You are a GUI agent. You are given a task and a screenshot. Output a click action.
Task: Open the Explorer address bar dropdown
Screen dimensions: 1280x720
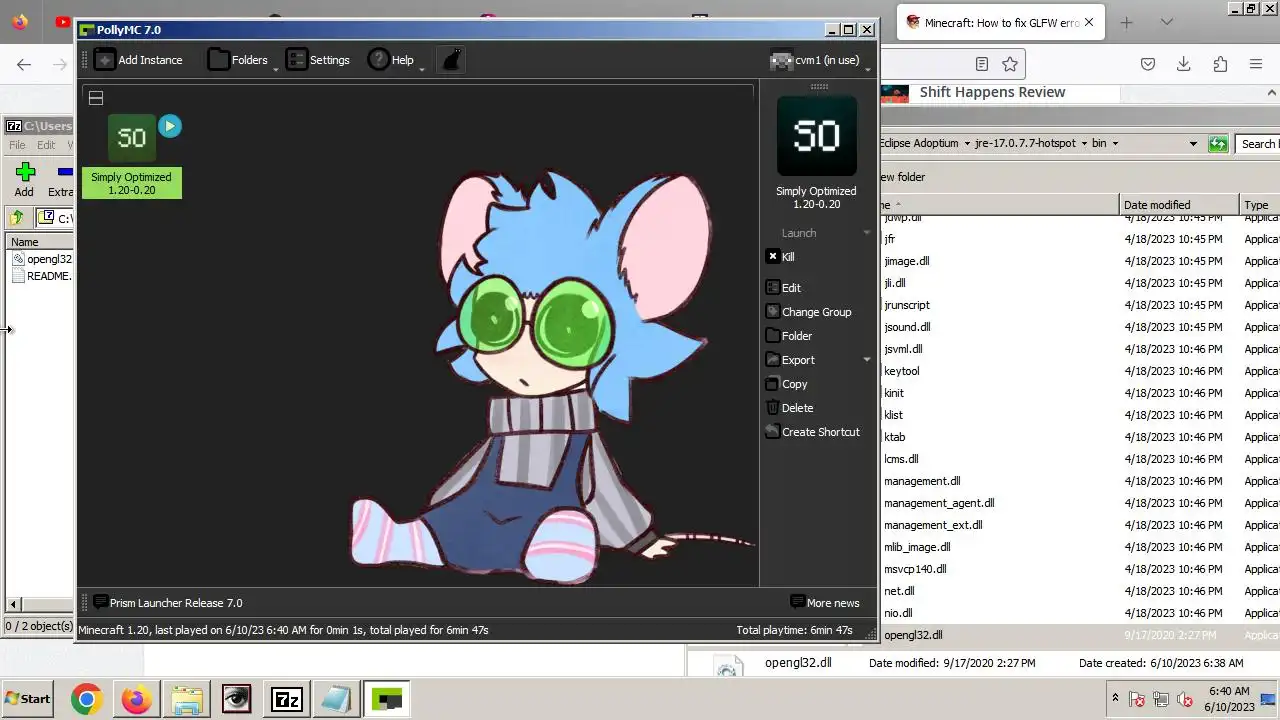click(1193, 144)
